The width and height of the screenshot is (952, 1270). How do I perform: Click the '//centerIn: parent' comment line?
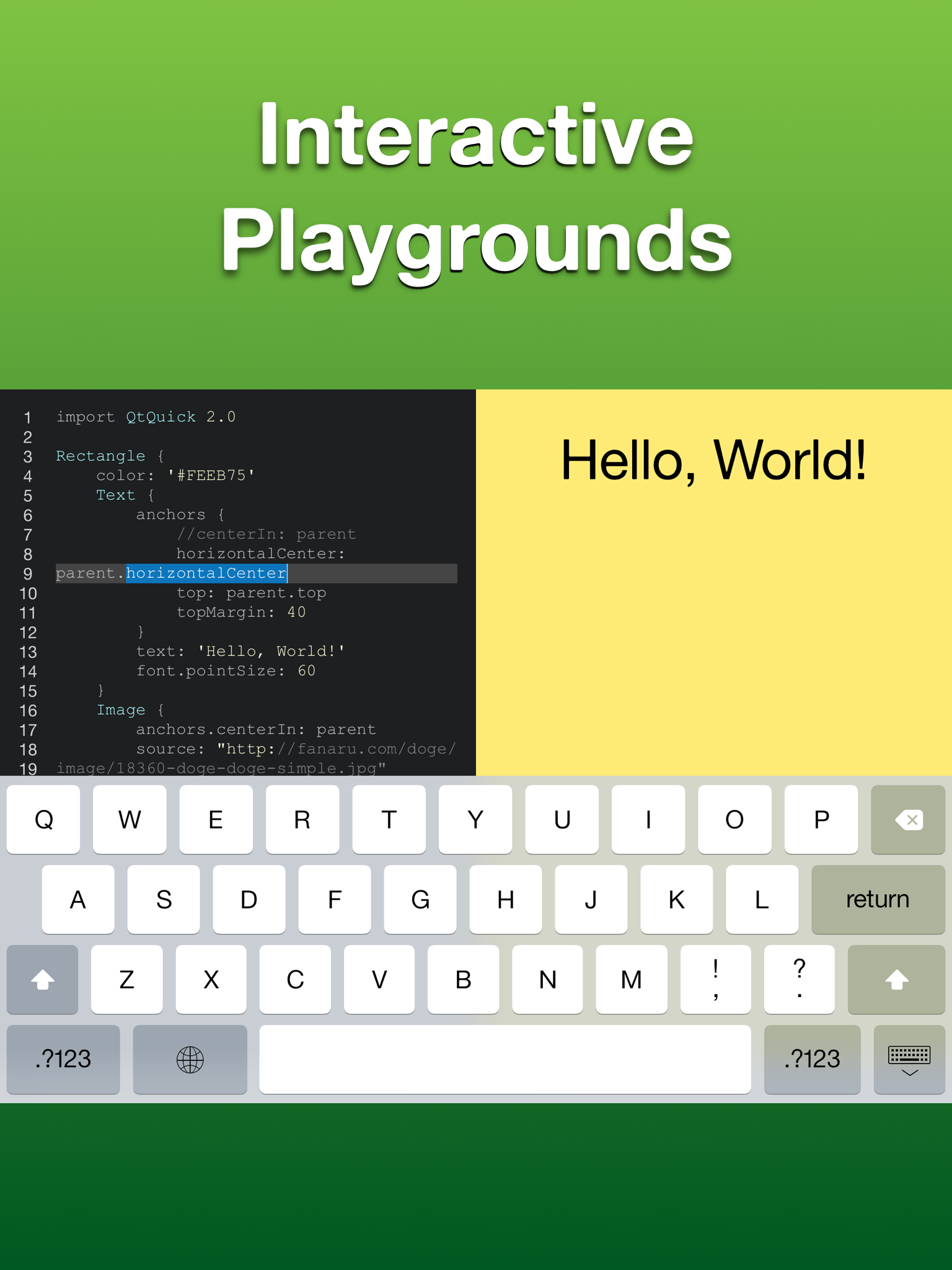(x=267, y=534)
